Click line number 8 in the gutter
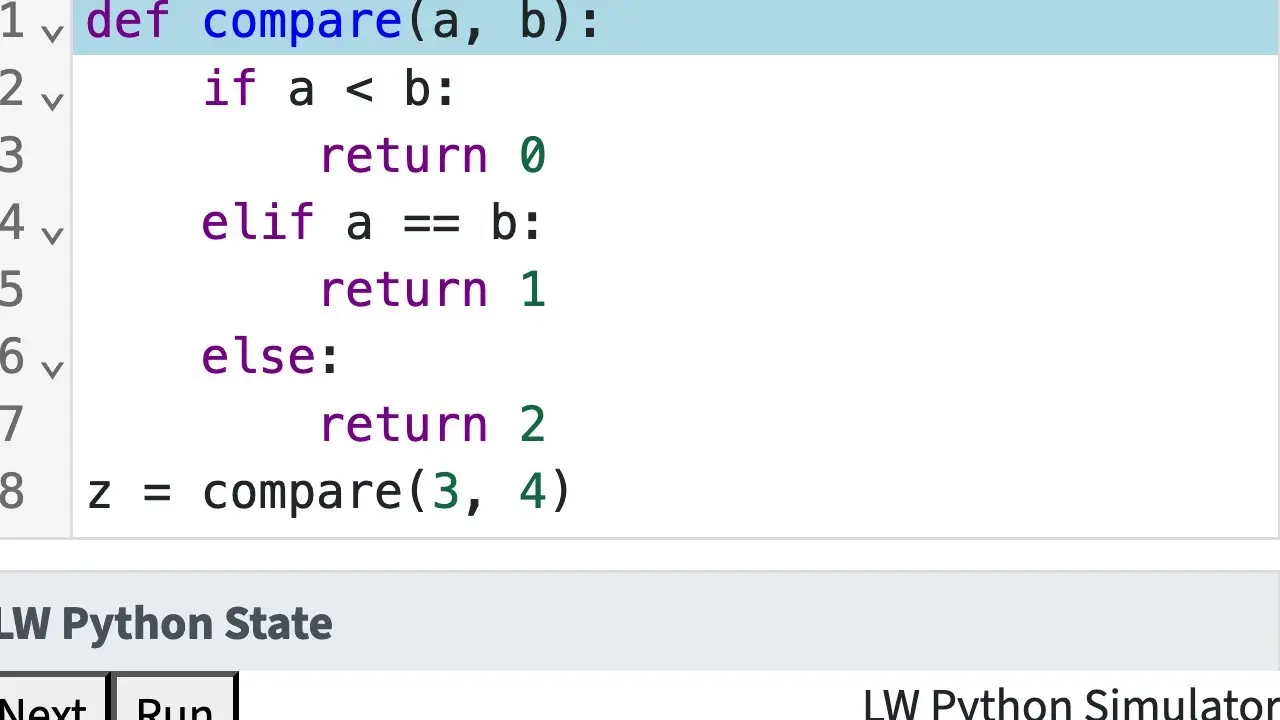This screenshot has height=720, width=1280. [12, 491]
